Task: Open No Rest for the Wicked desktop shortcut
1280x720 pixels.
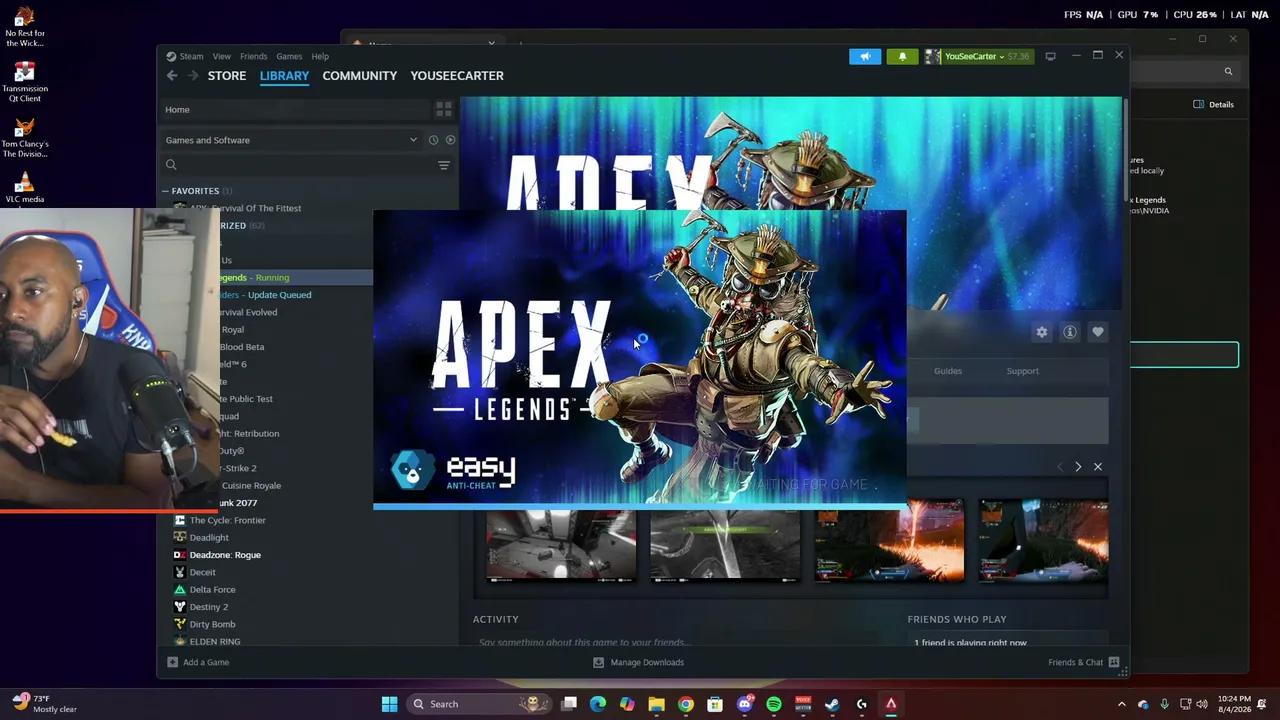Action: coord(24,27)
